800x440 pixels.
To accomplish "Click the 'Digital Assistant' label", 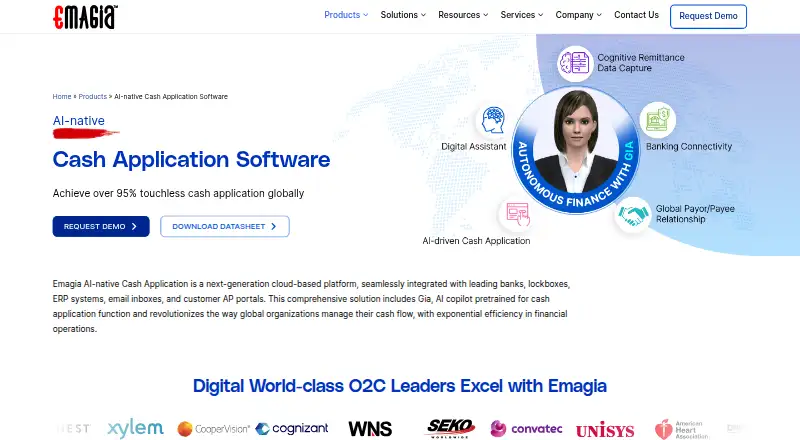I will pos(473,146).
